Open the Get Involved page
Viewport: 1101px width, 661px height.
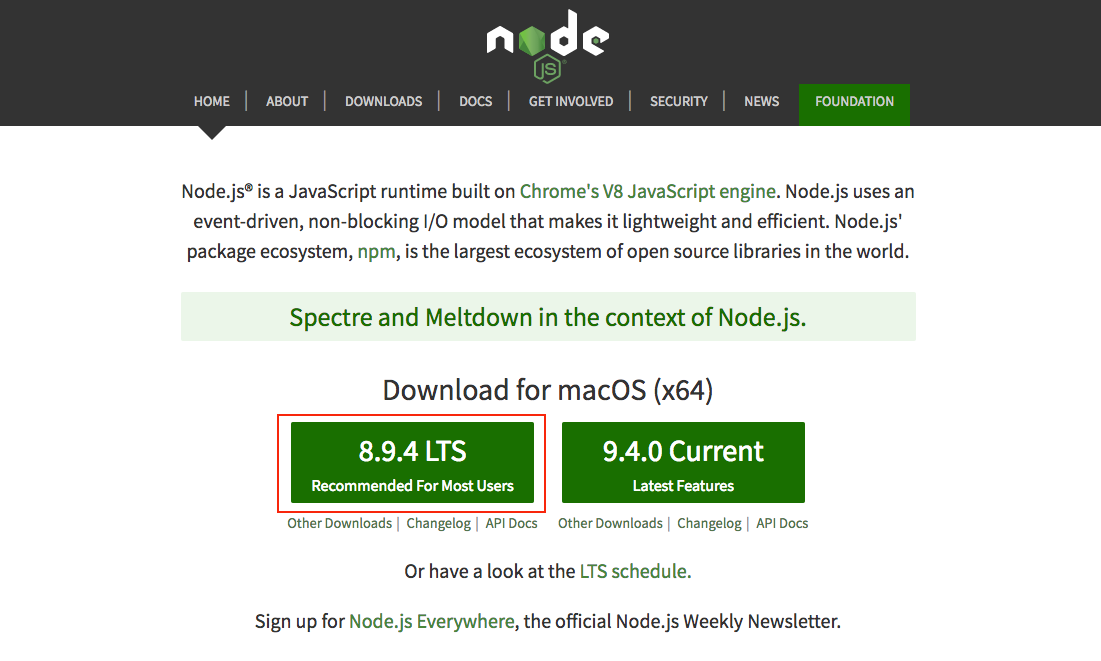571,101
